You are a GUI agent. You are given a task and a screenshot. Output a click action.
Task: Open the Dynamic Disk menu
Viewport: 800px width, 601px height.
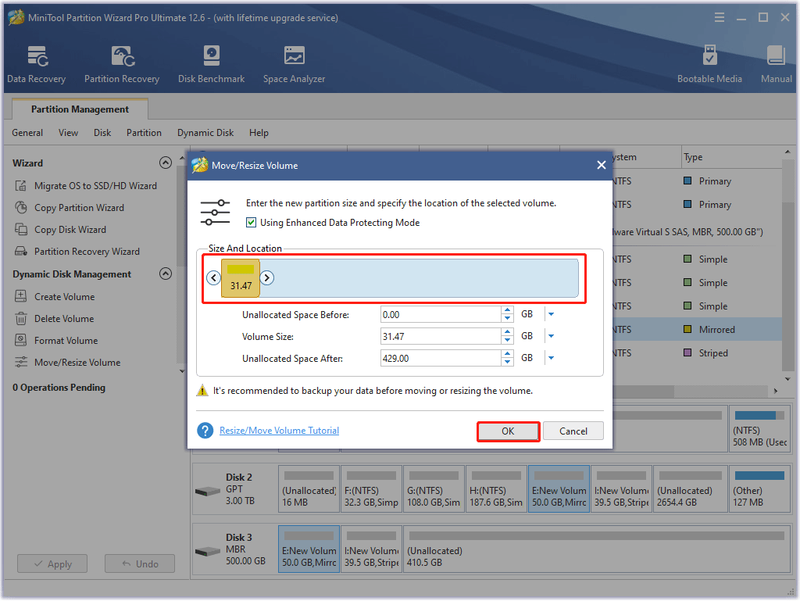(205, 133)
